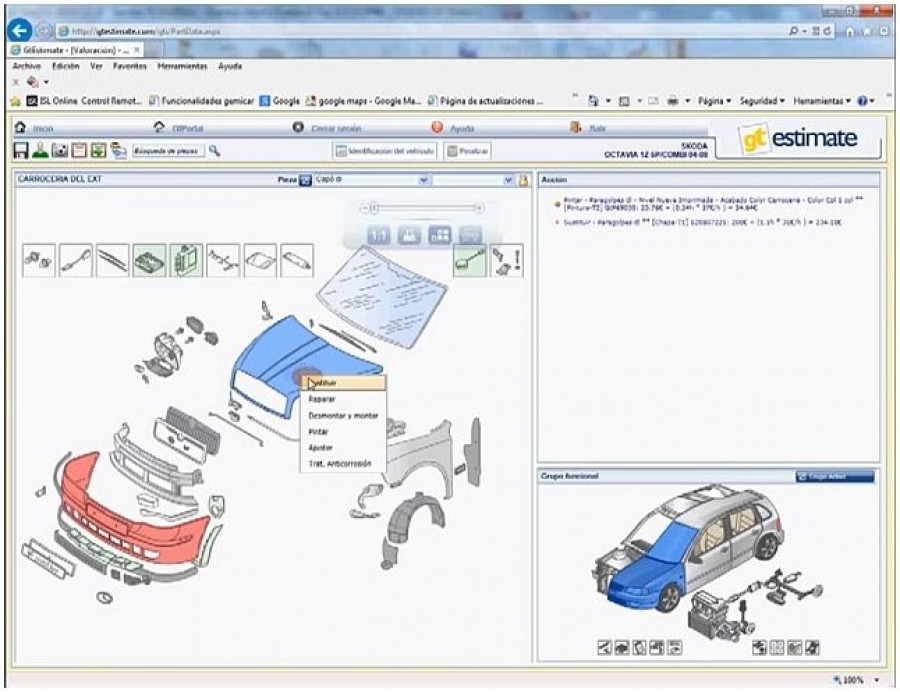The width and height of the screenshot is (900, 692).
Task: Open the parts thumbnail with exclamation mark
Action: (x=507, y=261)
